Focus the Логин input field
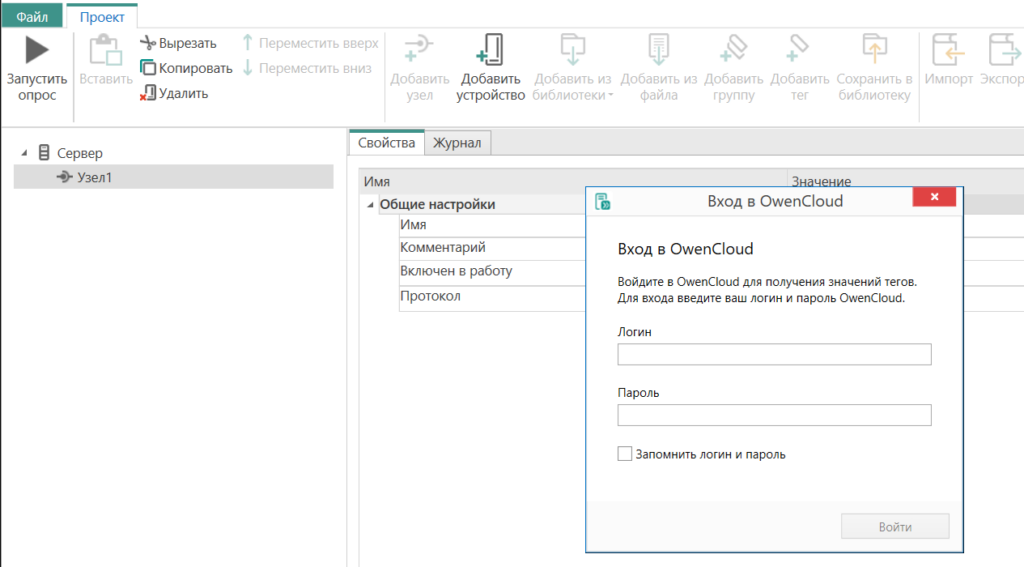This screenshot has width=1024, height=567. click(x=774, y=354)
